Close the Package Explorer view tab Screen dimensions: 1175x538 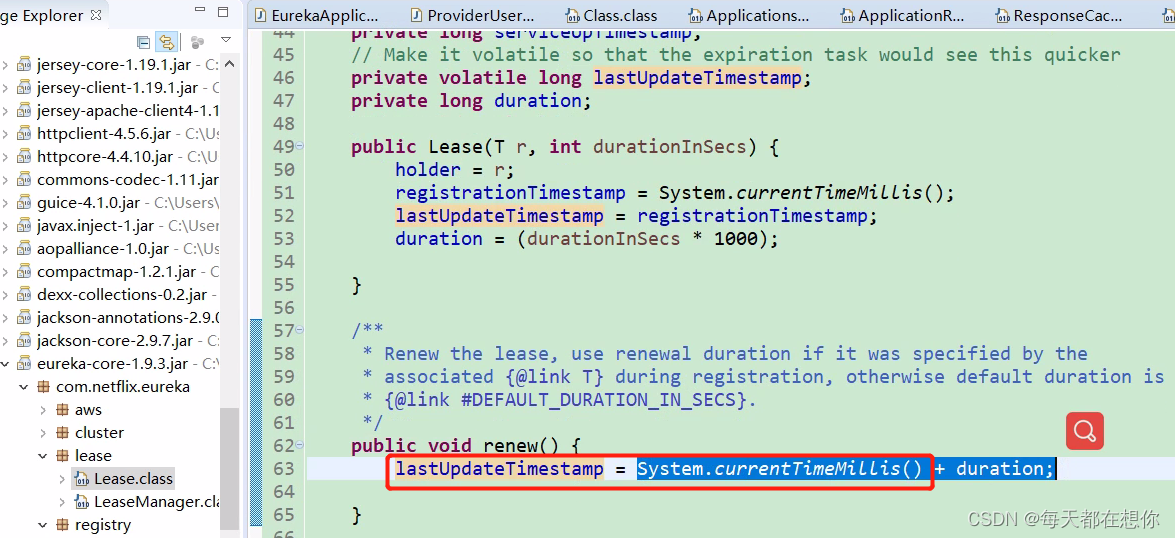95,14
